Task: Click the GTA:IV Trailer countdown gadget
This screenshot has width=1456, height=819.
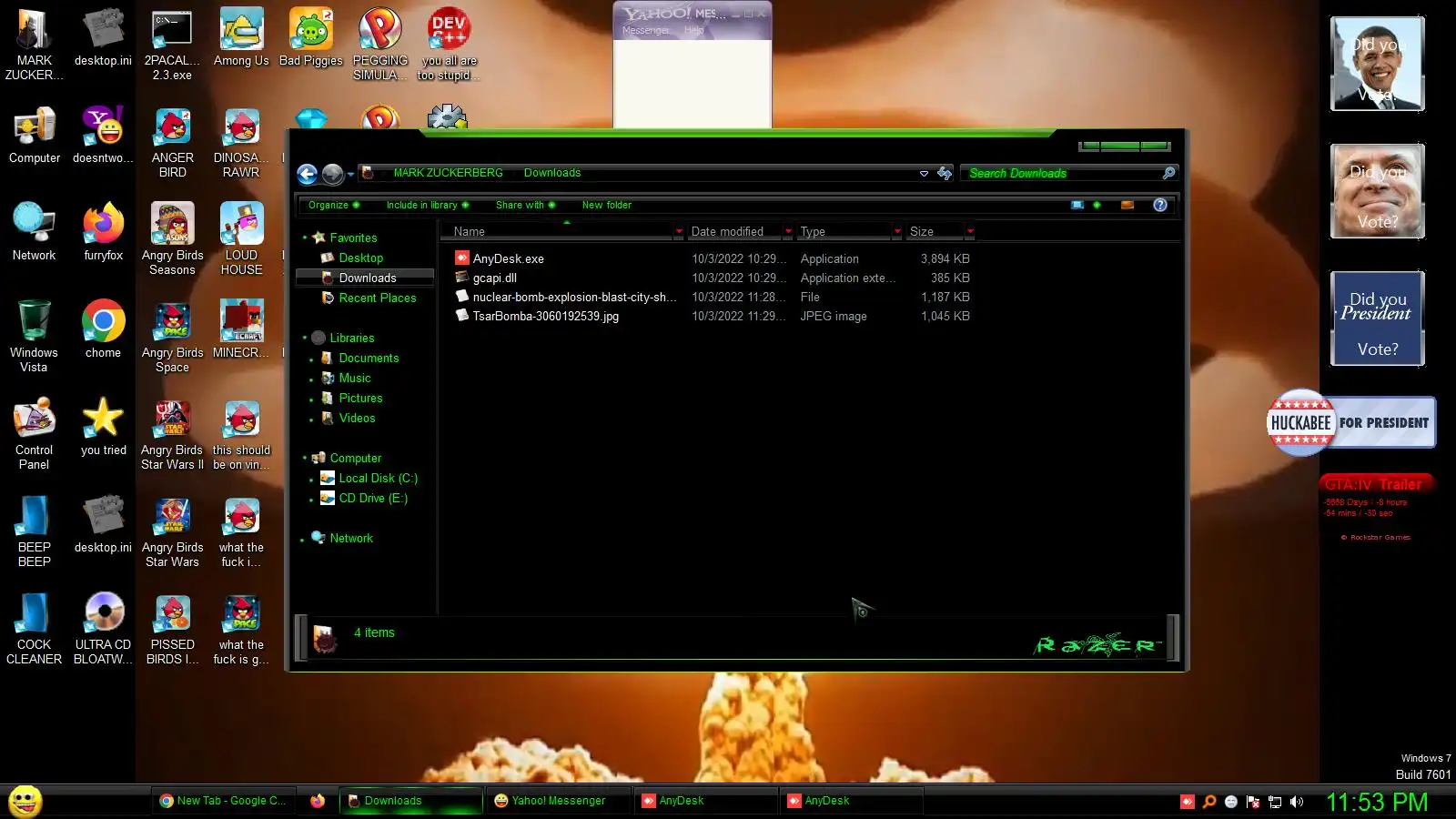Action: click(1376, 508)
